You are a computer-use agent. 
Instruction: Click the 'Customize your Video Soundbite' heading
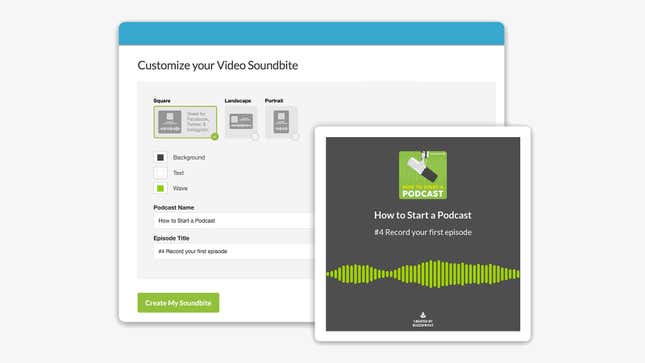tap(218, 65)
